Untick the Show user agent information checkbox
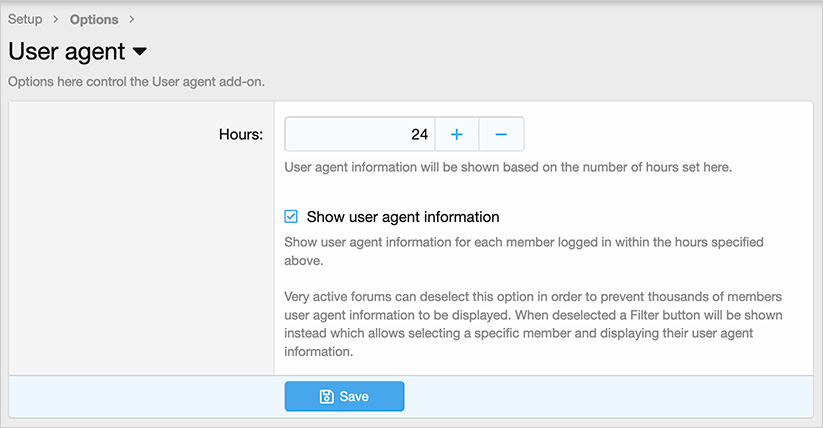This screenshot has height=428, width=823. point(291,216)
